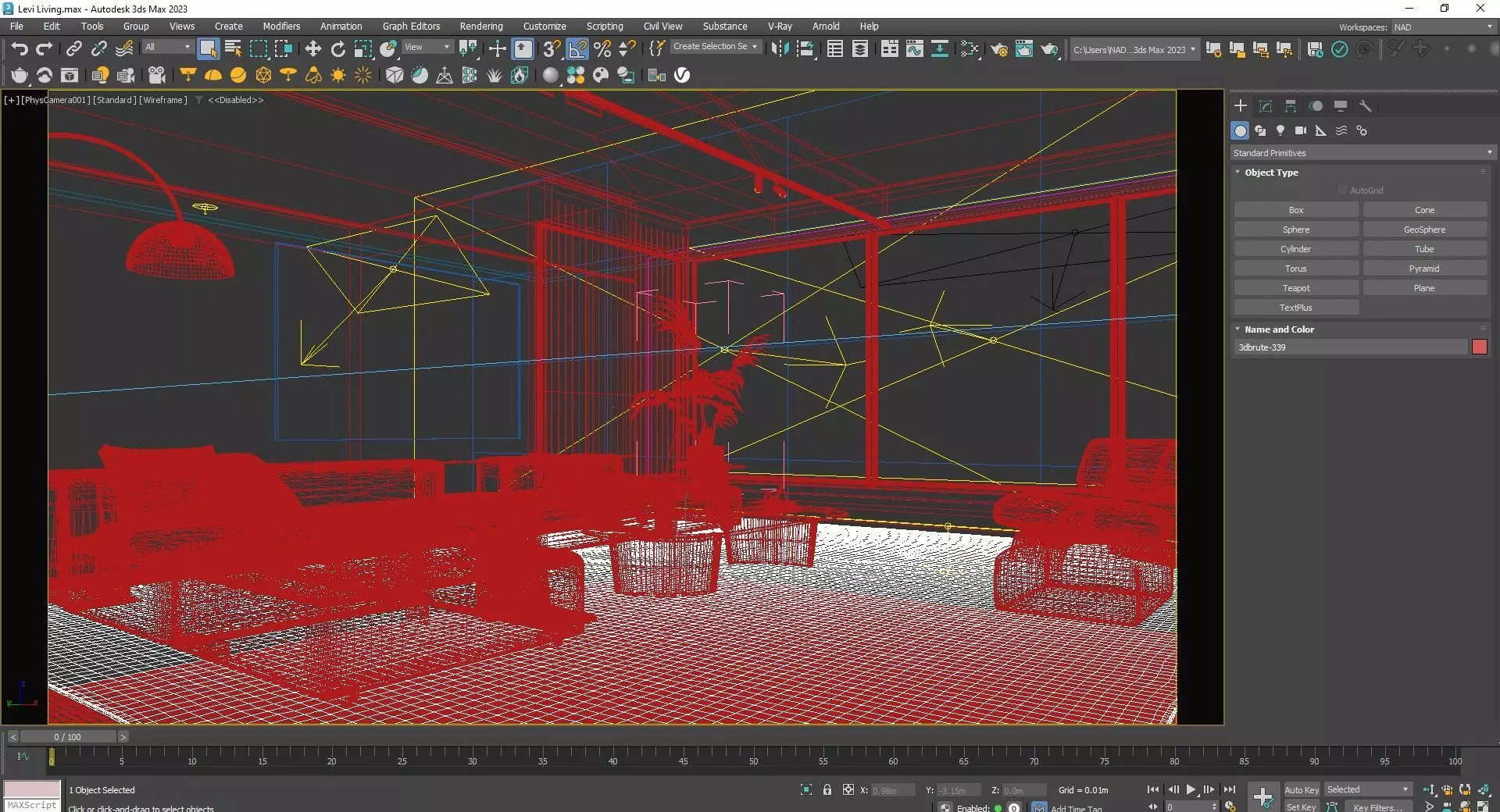This screenshot has height=812, width=1500.
Task: Toggle the 3D Snaps button
Action: (552, 49)
